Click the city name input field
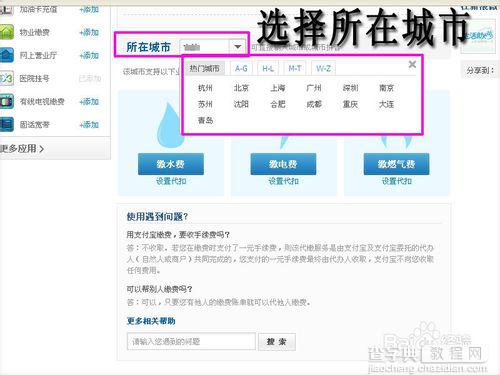500x375 pixels. [204, 47]
